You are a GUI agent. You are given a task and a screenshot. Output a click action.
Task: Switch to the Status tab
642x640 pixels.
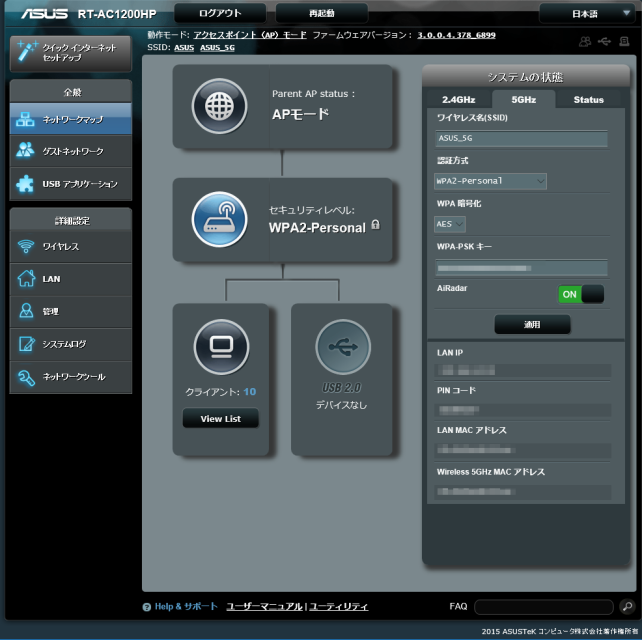(588, 100)
